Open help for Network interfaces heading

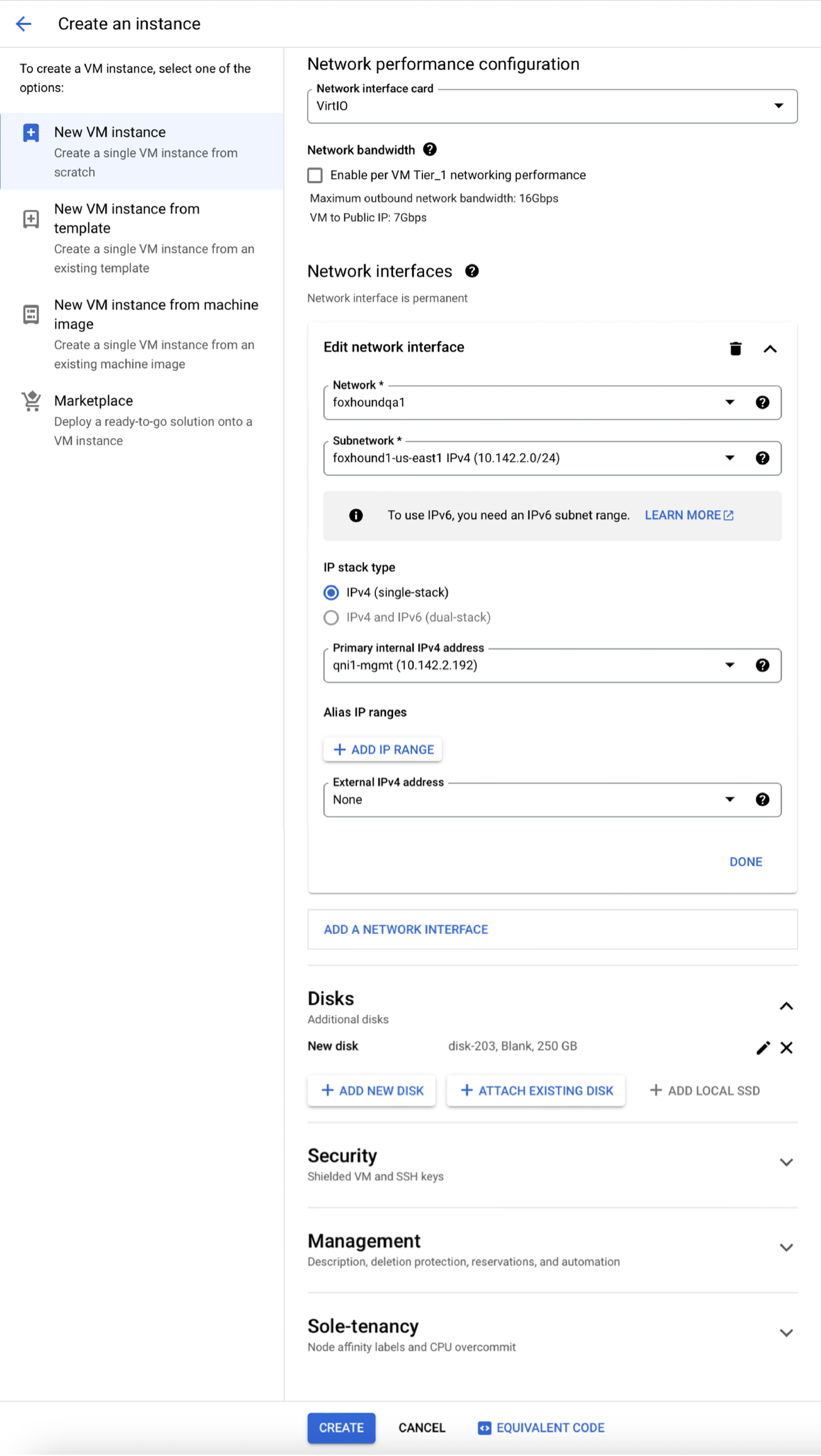472,271
